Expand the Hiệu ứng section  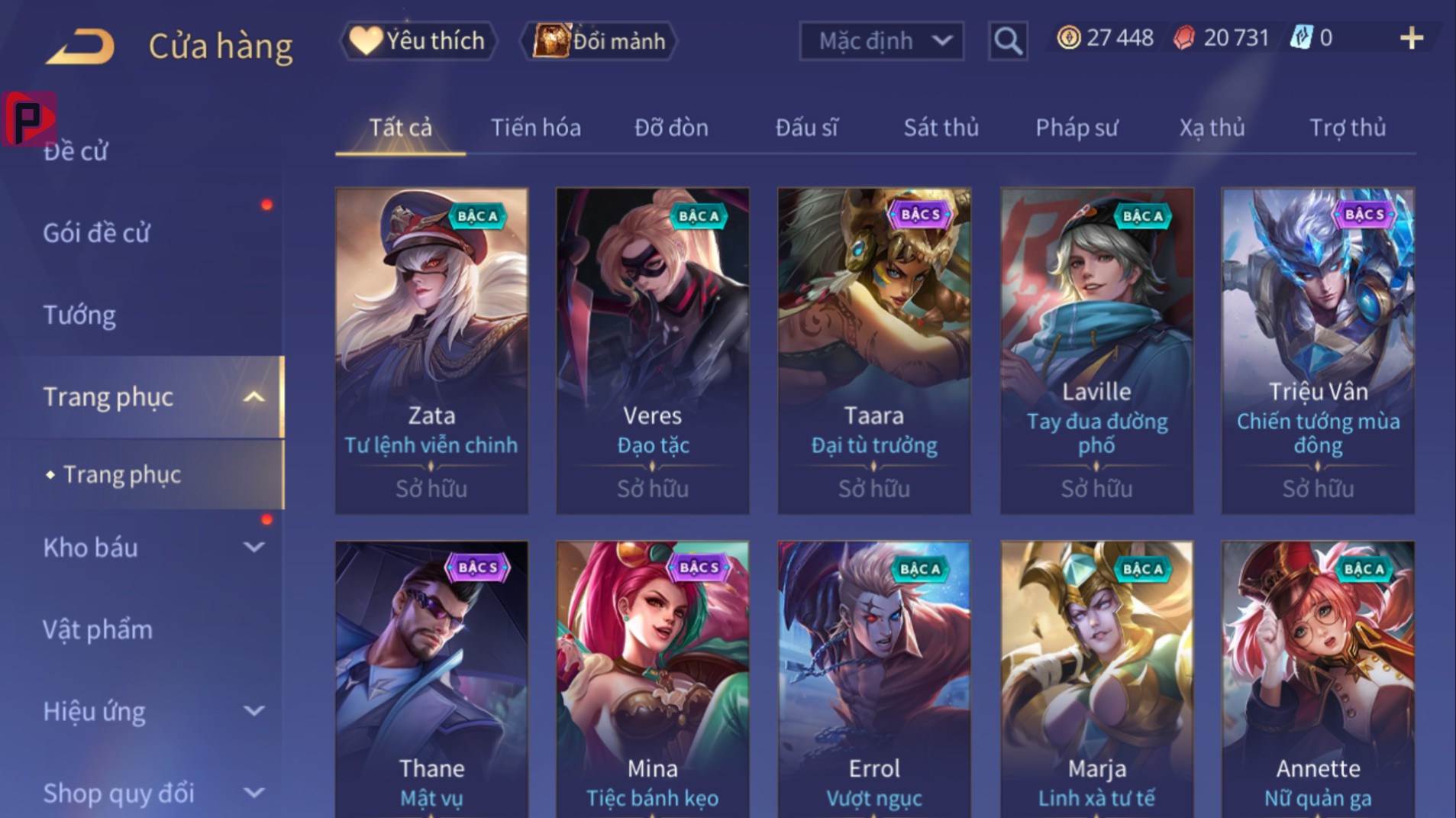tap(253, 711)
